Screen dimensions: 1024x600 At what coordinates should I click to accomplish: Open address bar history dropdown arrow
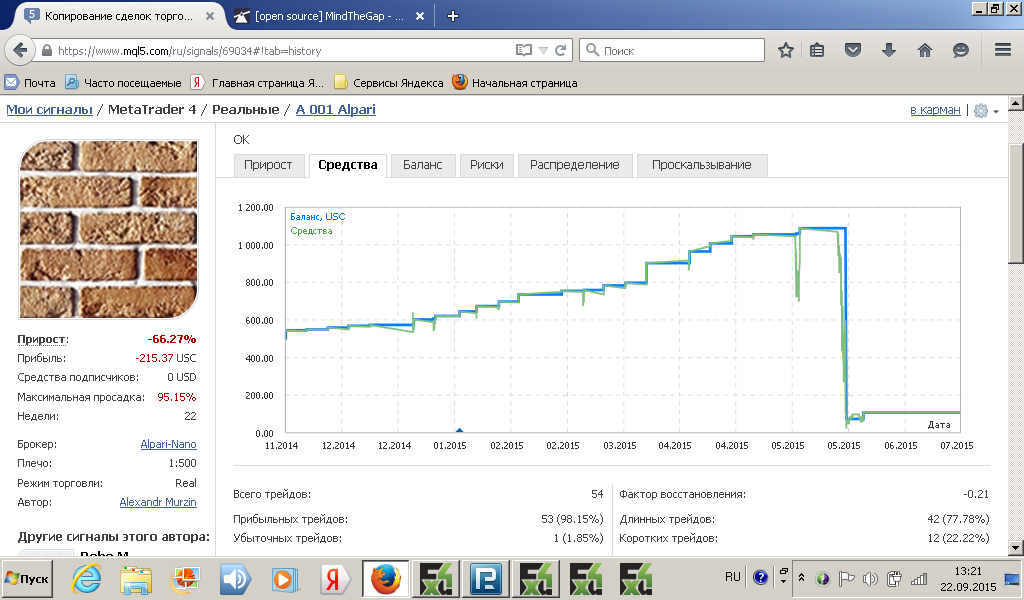coord(543,50)
